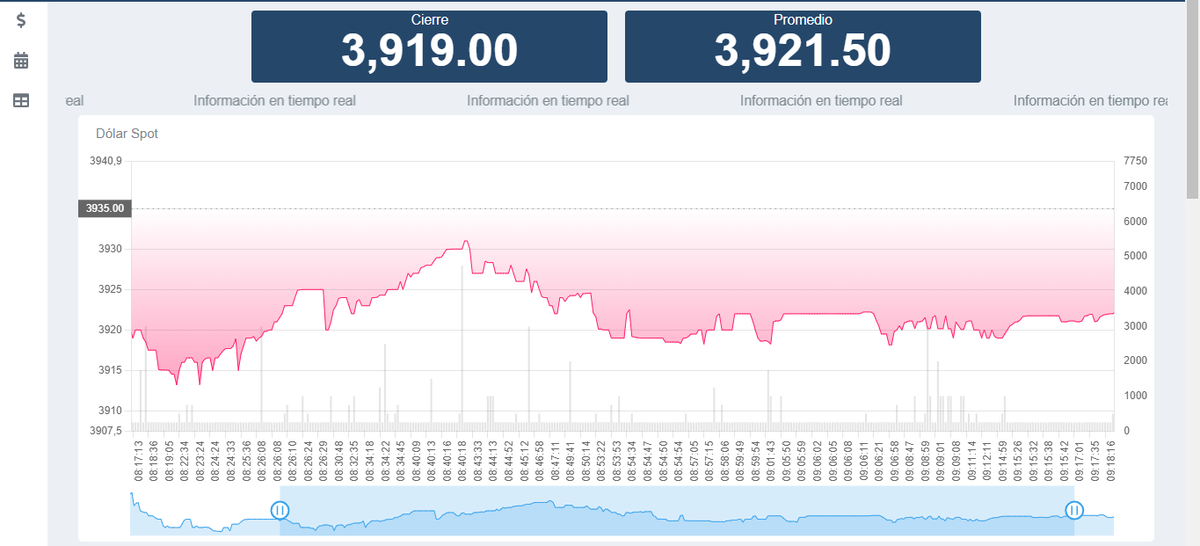The width and height of the screenshot is (1200, 546).
Task: Click the 3940,9 top axis value
Action: (105, 161)
